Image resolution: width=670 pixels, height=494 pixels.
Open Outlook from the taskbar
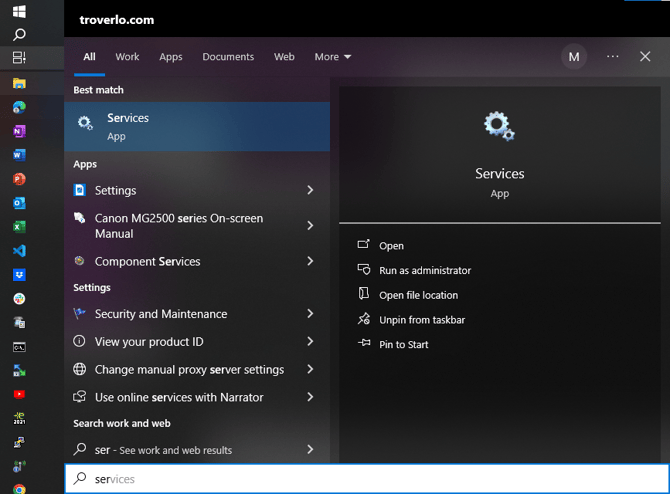pyautogui.click(x=19, y=203)
